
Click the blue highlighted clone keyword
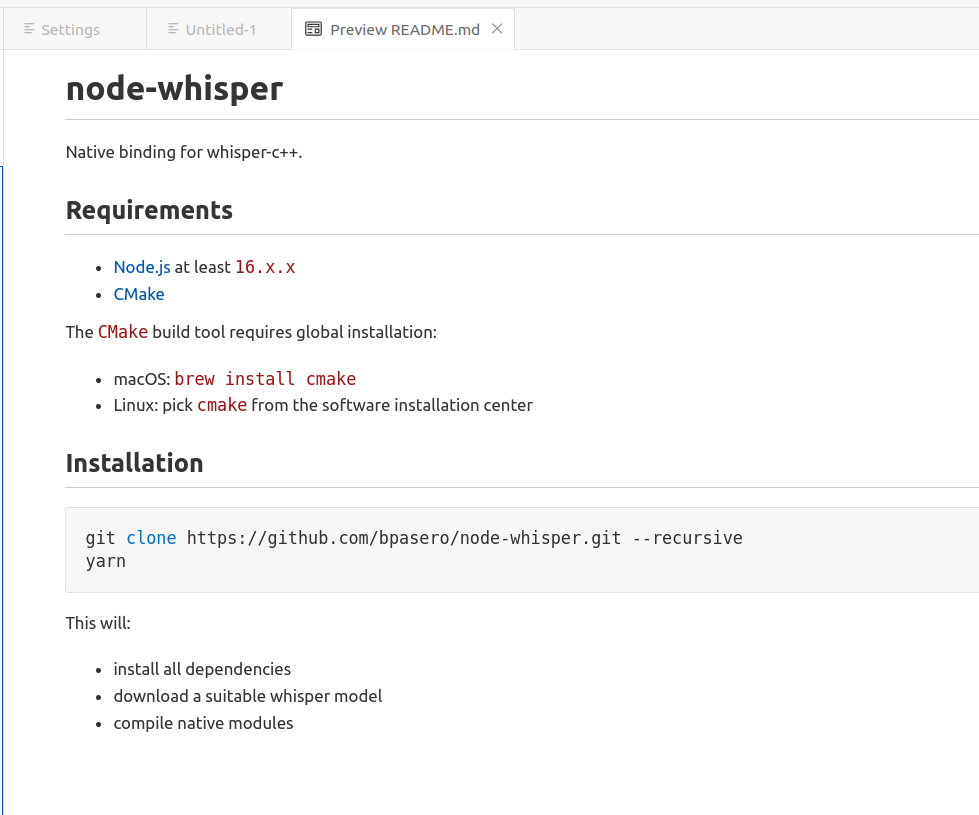pos(151,538)
